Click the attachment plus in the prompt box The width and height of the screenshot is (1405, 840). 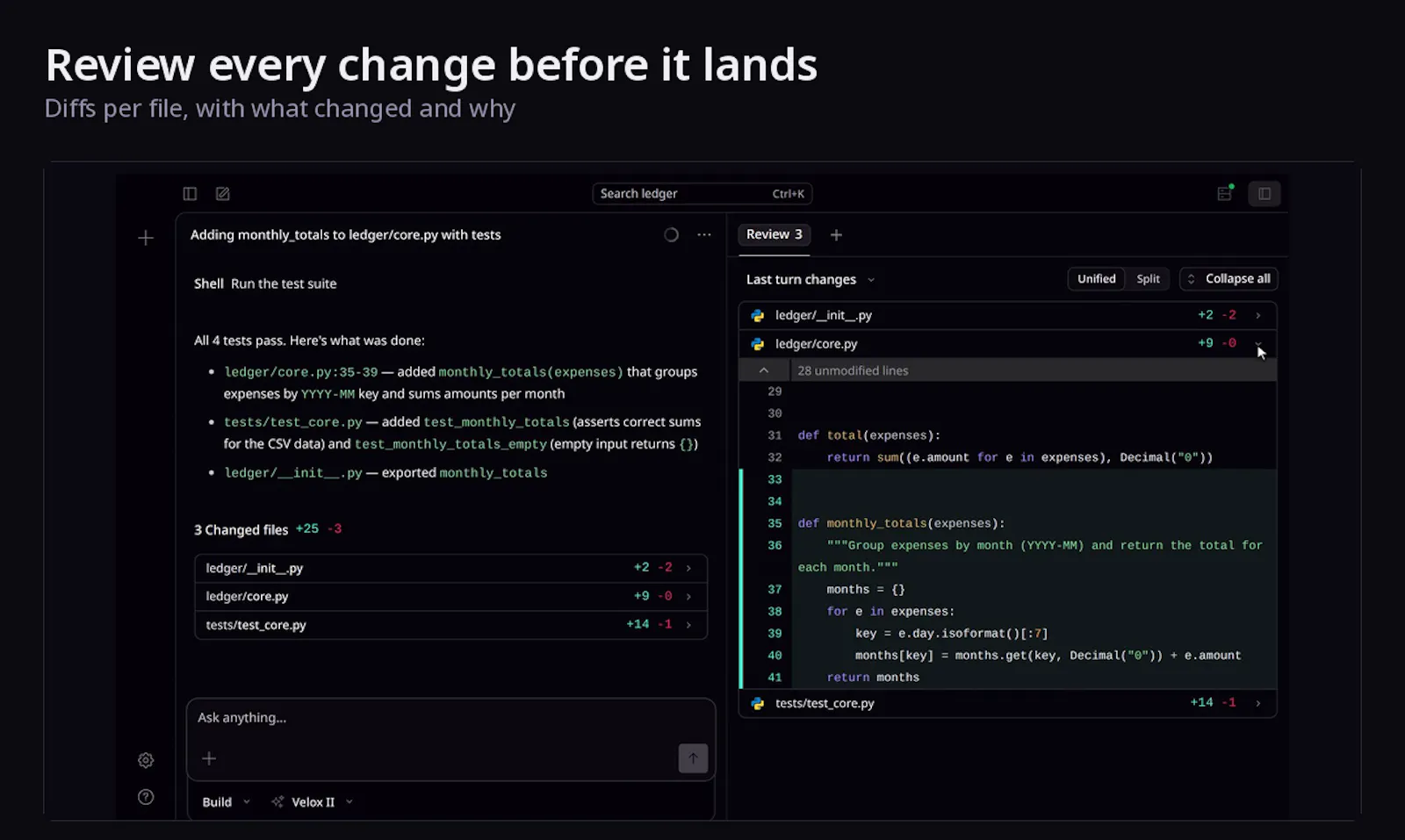point(209,758)
